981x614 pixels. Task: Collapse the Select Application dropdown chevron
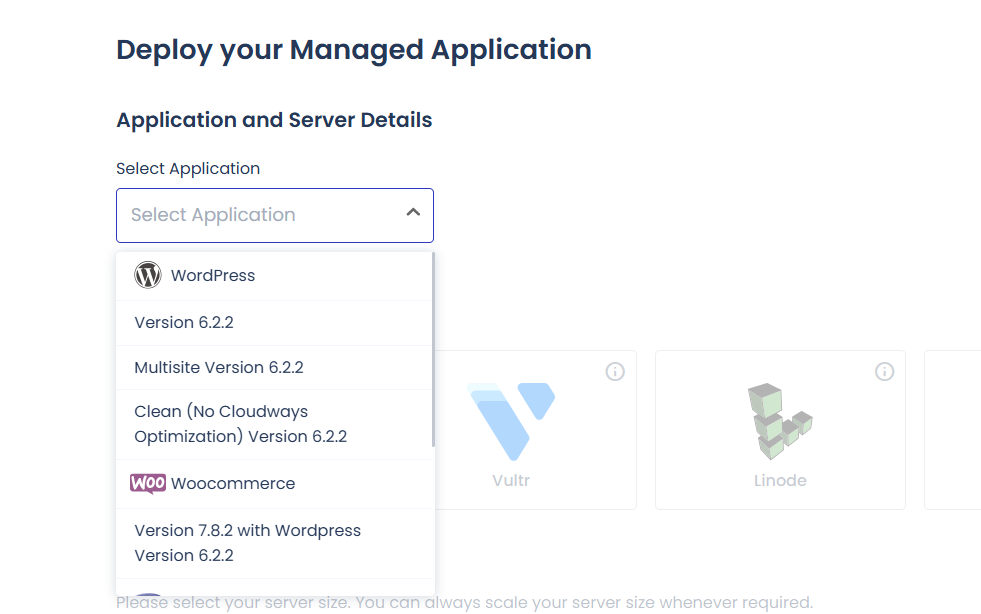[413, 213]
